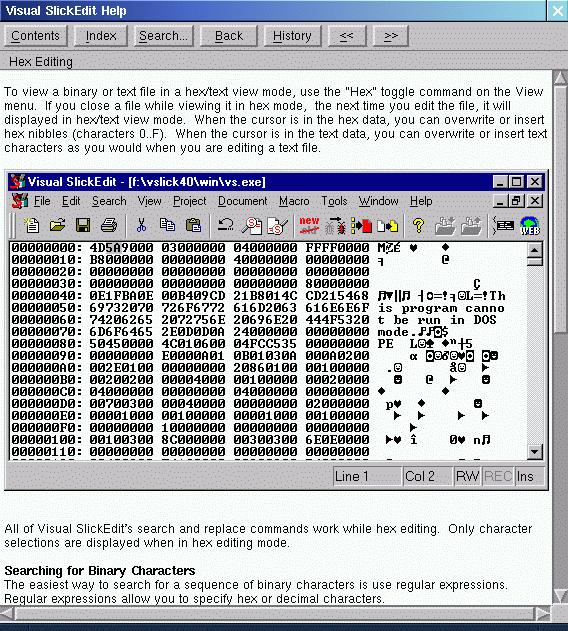The height and width of the screenshot is (631, 568).
Task: Open the Macro menu
Action: 294,201
